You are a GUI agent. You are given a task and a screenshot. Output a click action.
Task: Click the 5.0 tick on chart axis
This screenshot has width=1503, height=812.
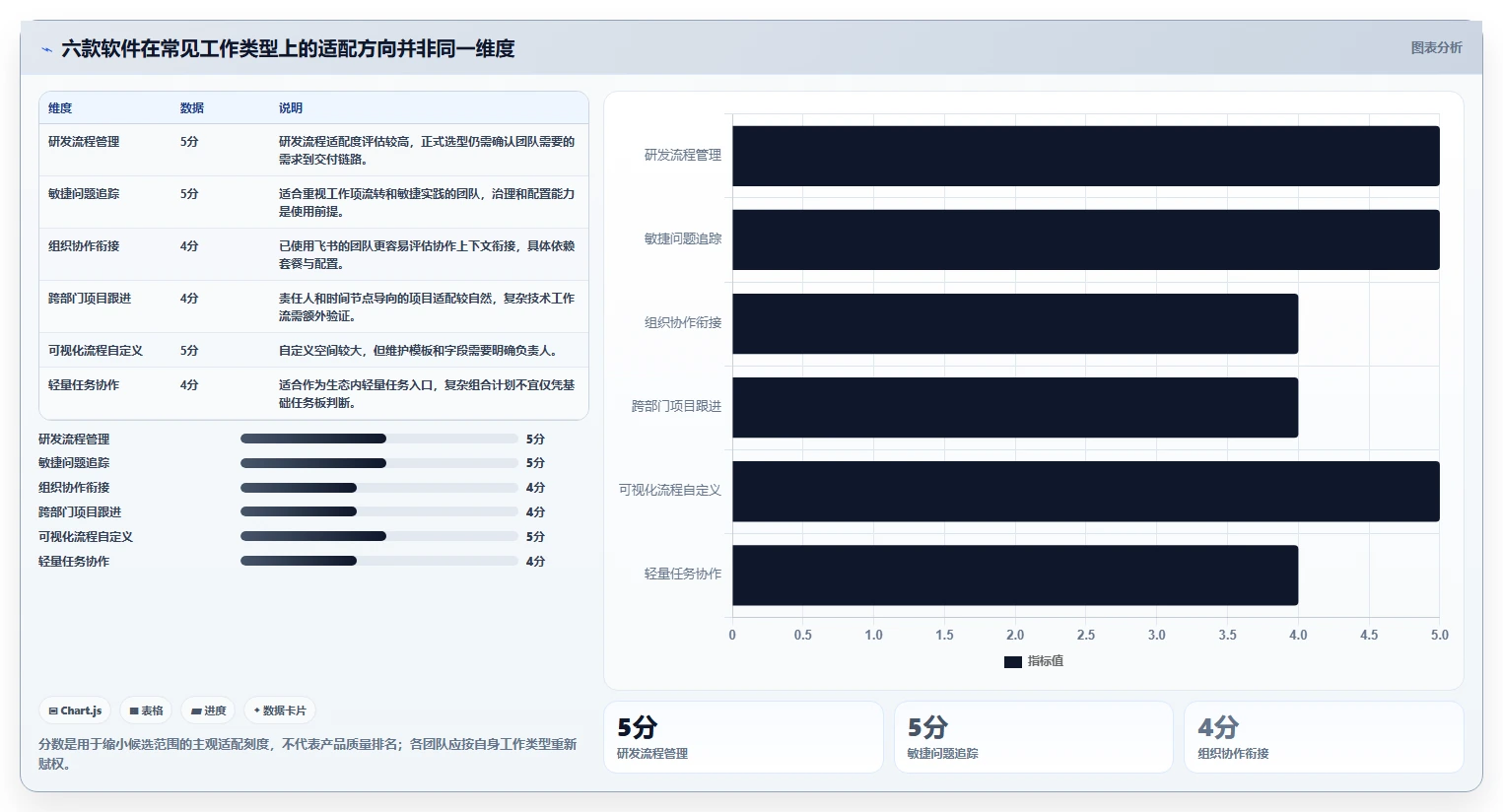1440,636
